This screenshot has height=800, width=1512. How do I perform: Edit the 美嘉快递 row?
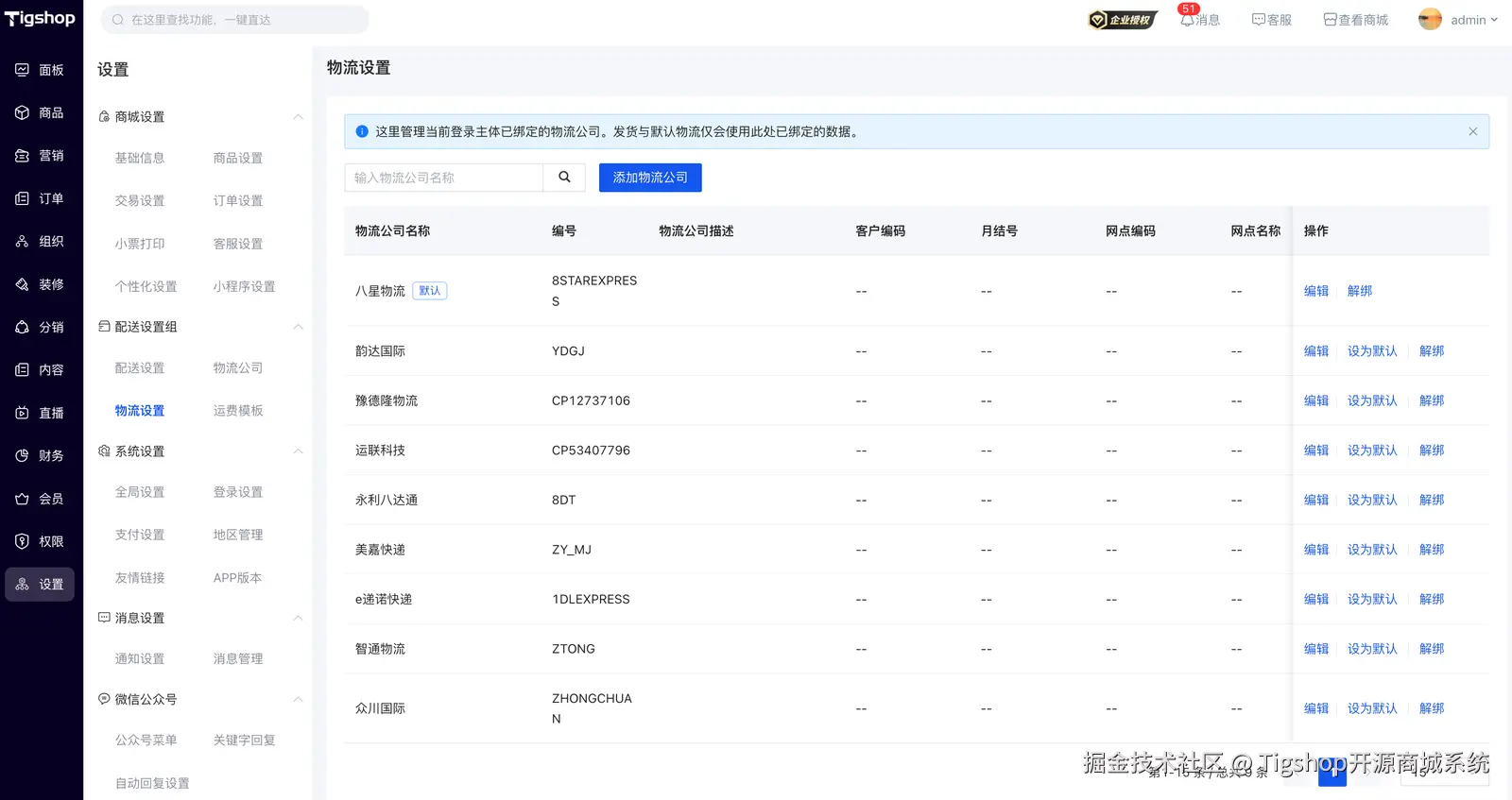click(x=1316, y=550)
